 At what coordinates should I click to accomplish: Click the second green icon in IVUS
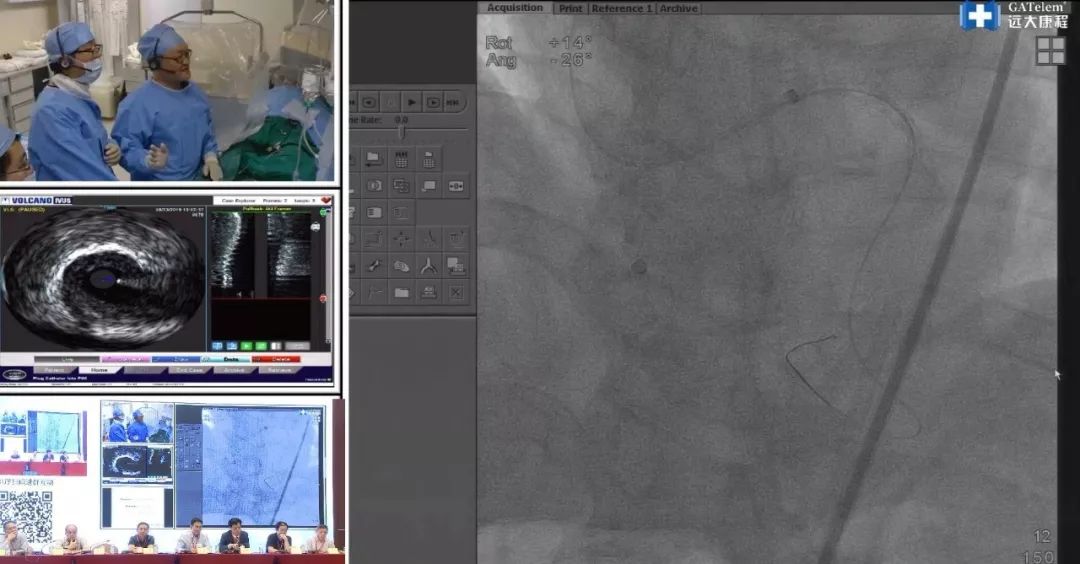(261, 346)
